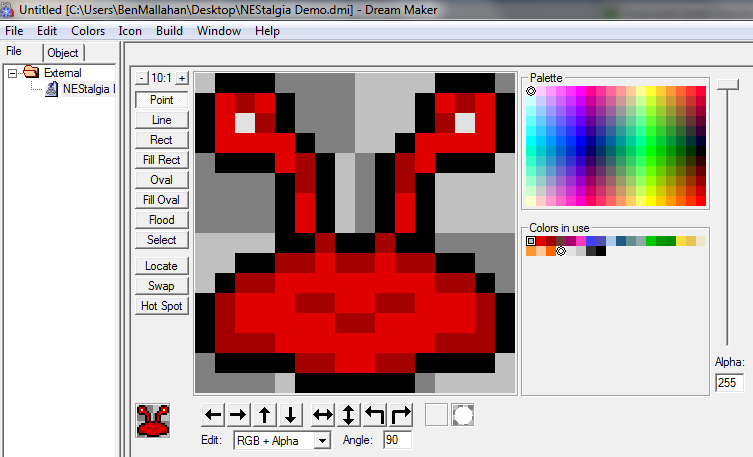Shift the icon down with the down arrow
The image size is (753, 457).
(290, 415)
